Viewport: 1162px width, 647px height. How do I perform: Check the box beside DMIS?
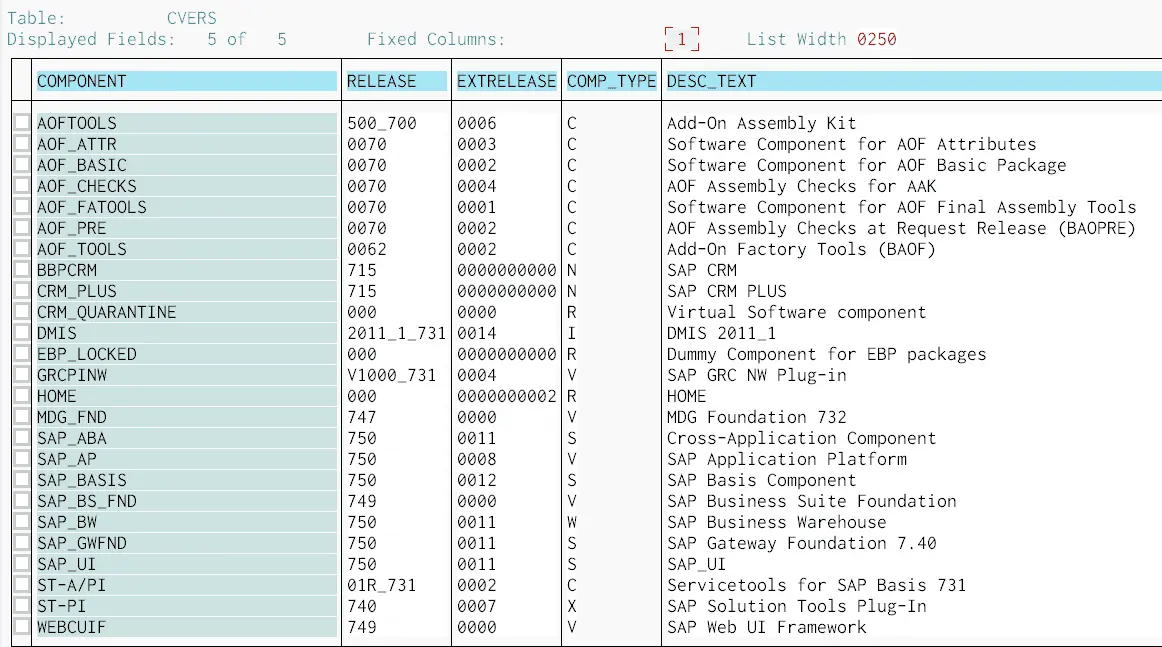tap(22, 333)
